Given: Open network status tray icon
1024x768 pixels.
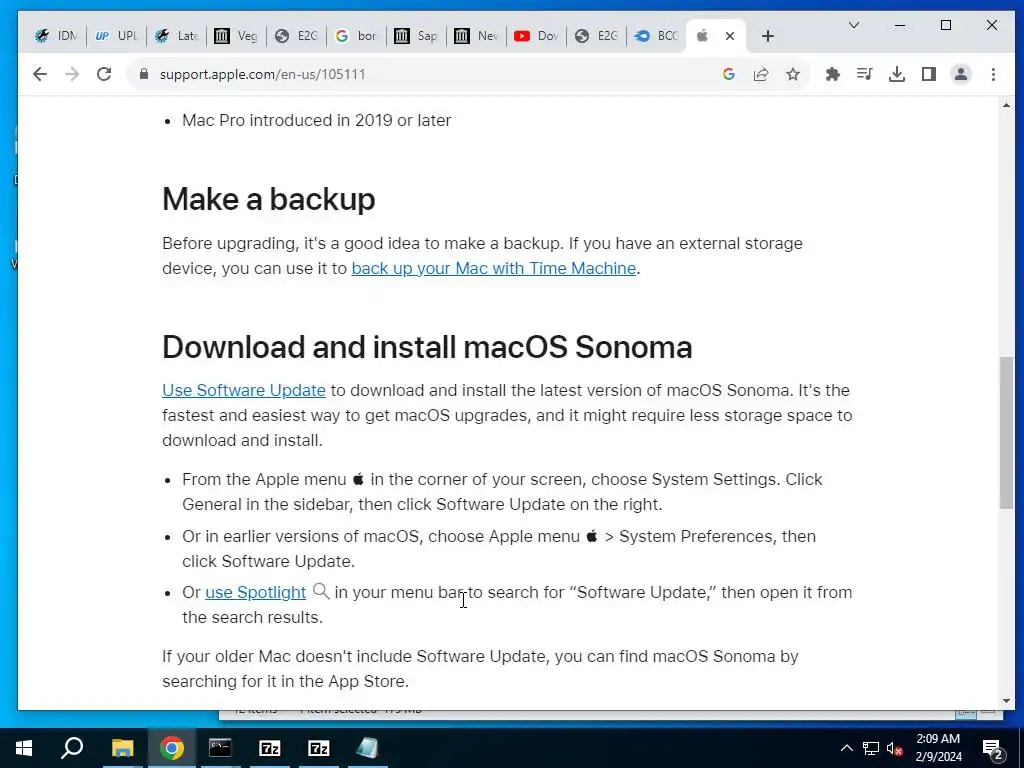Looking at the screenshot, I should click(871, 748).
